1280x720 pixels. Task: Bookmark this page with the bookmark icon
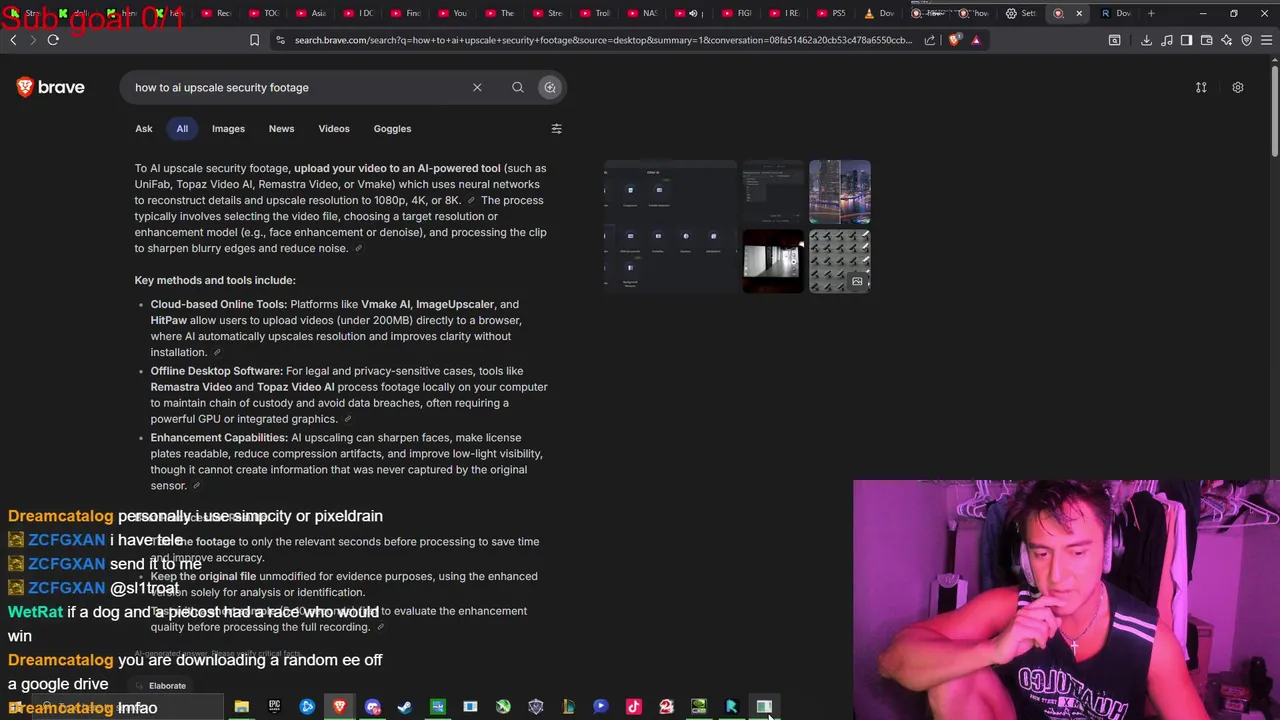[x=254, y=40]
